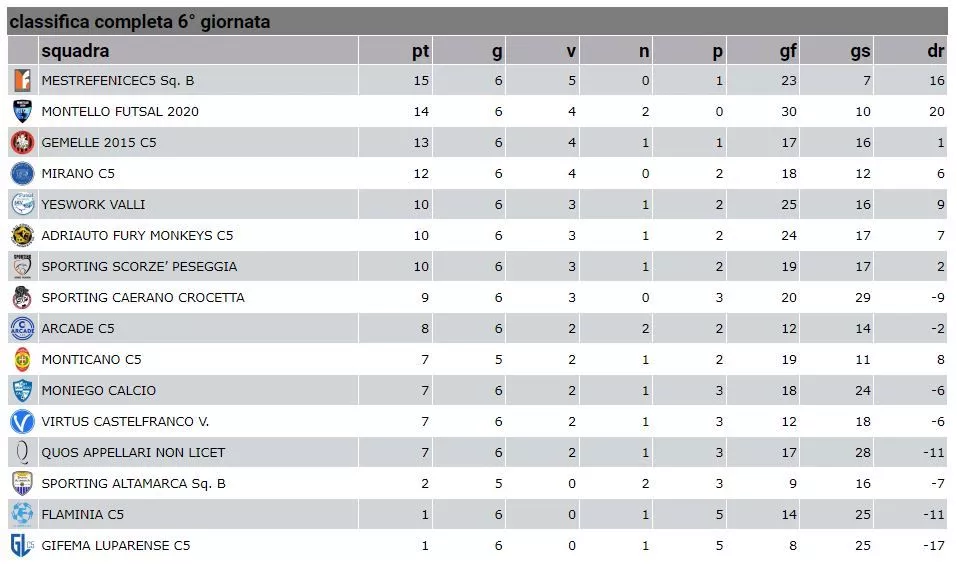
Task: Open the MONIEGO CALCIO team name
Action: click(x=99, y=390)
